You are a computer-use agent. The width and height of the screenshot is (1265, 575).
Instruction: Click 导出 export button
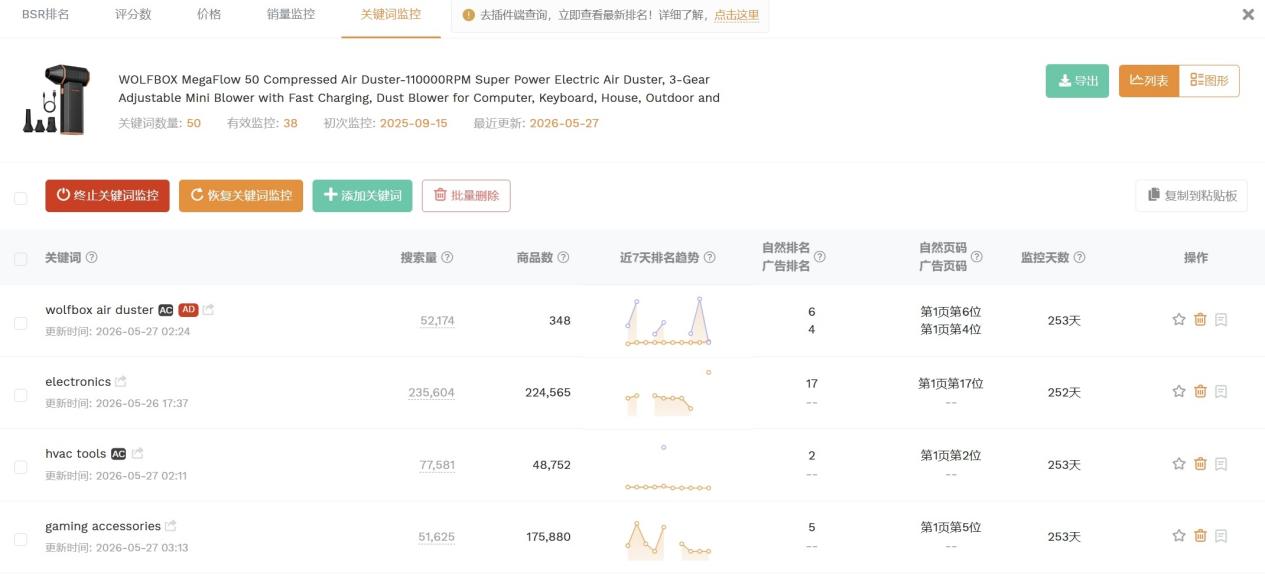coord(1077,81)
